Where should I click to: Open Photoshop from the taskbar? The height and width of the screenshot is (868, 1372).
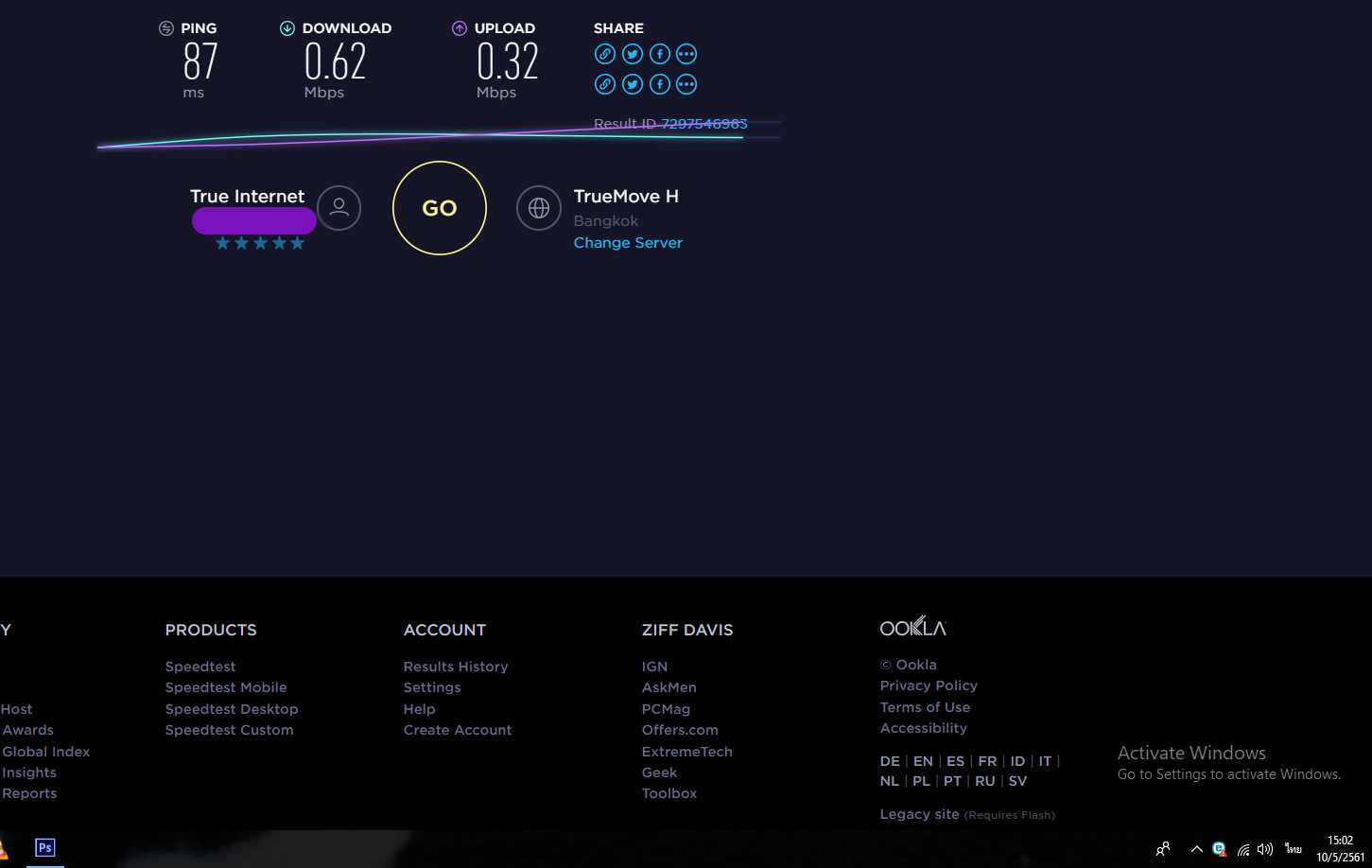(x=44, y=848)
